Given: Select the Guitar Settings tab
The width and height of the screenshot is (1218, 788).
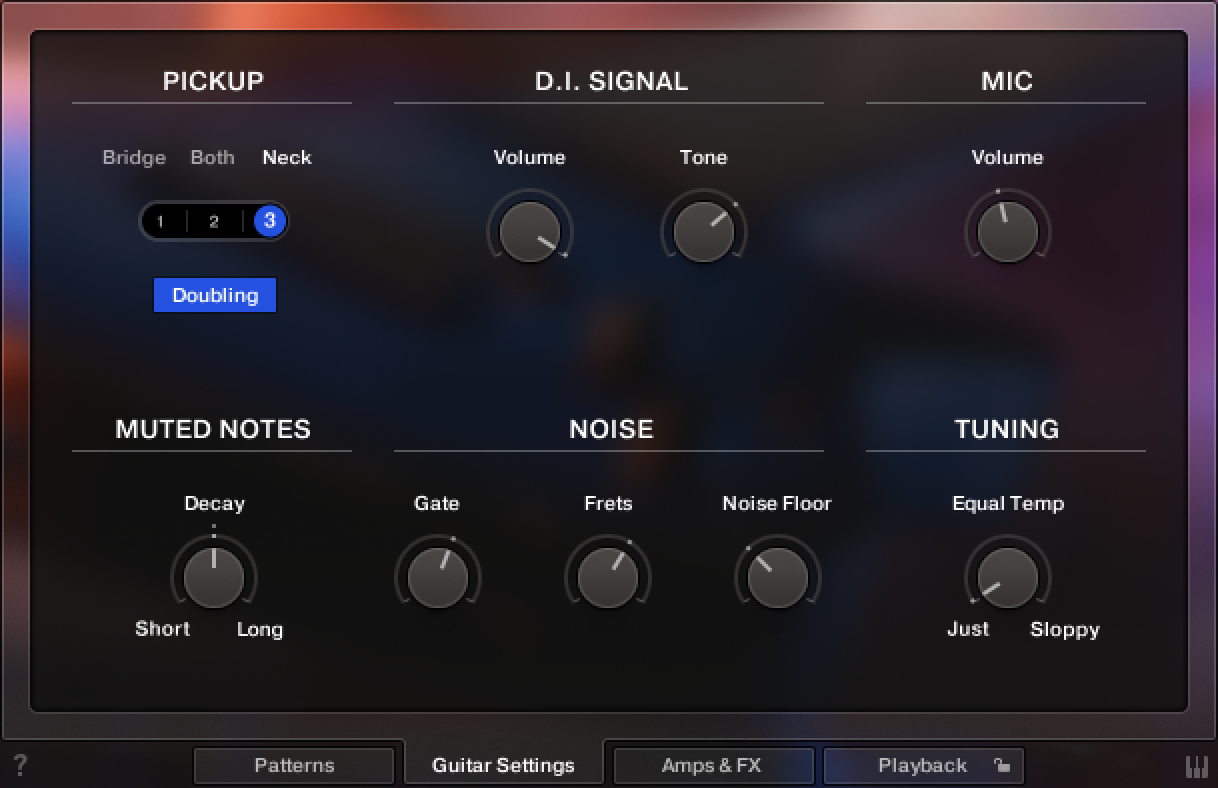Looking at the screenshot, I should pyautogui.click(x=503, y=764).
